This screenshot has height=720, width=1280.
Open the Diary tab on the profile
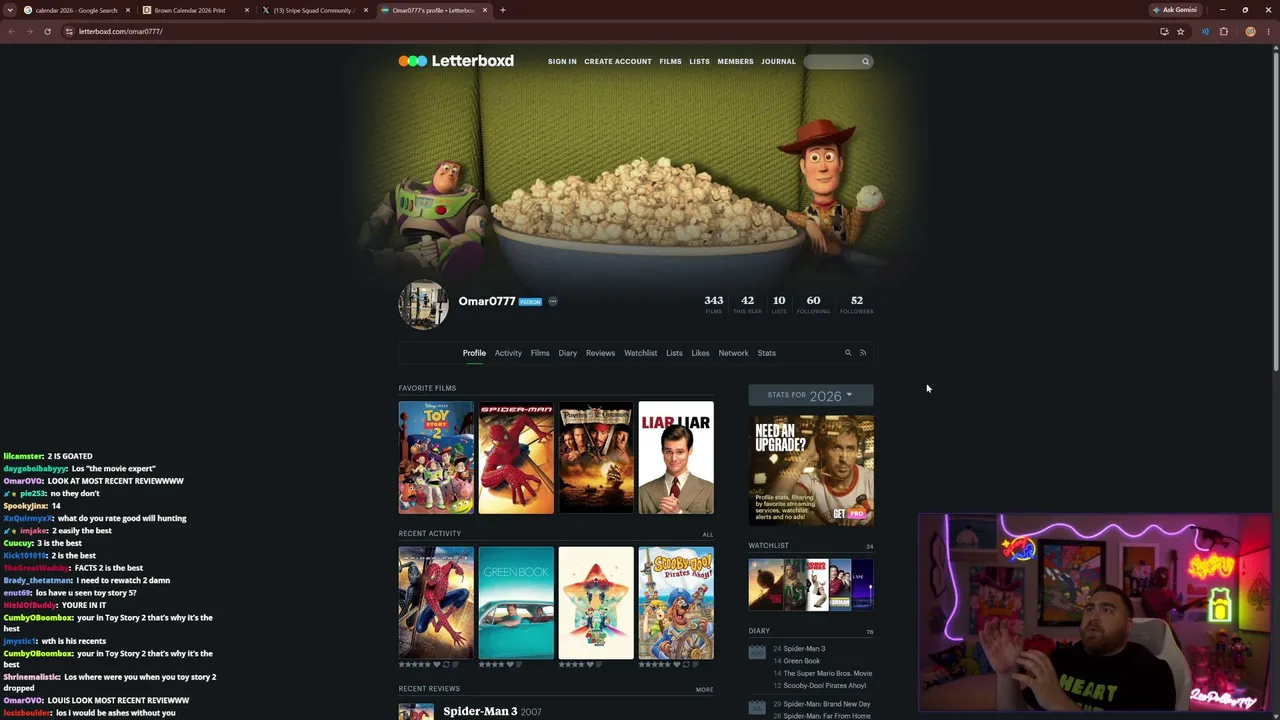click(568, 353)
